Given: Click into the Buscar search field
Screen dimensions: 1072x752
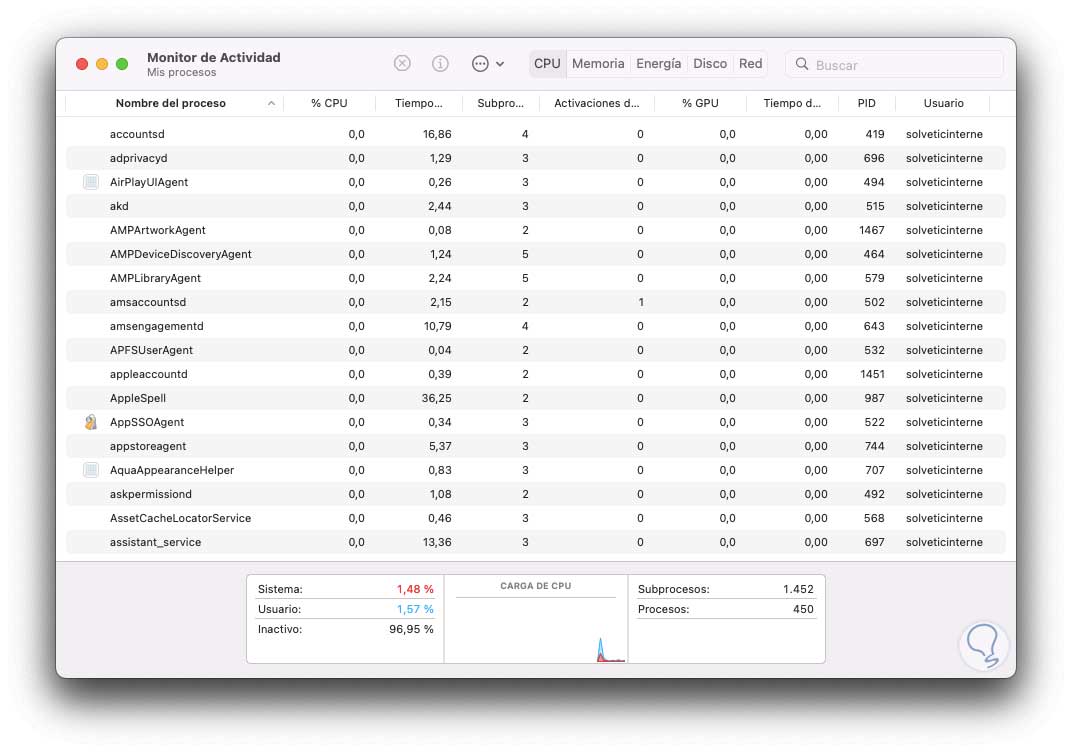Looking at the screenshot, I should [894, 64].
